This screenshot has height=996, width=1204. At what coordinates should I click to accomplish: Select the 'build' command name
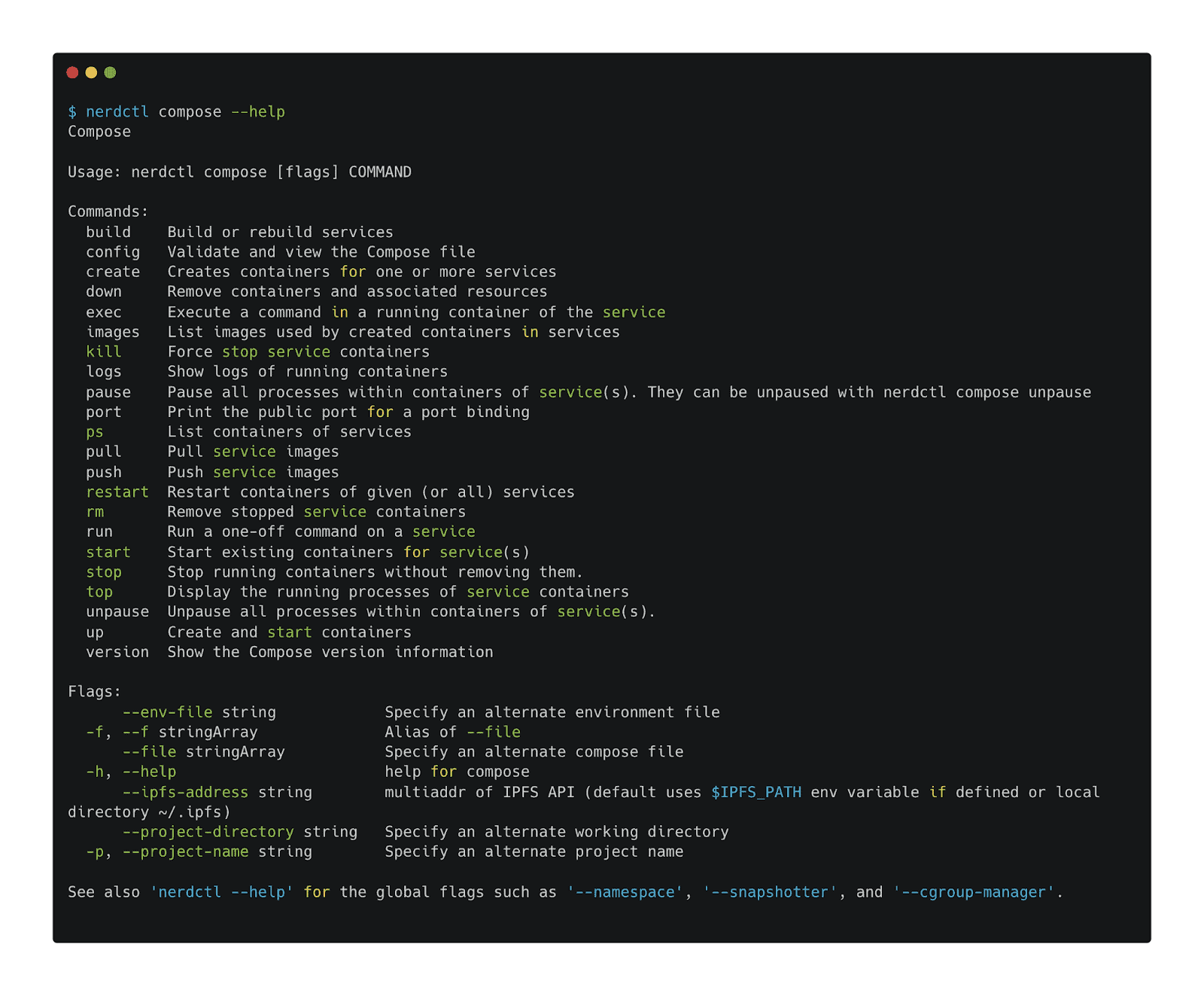point(108,232)
